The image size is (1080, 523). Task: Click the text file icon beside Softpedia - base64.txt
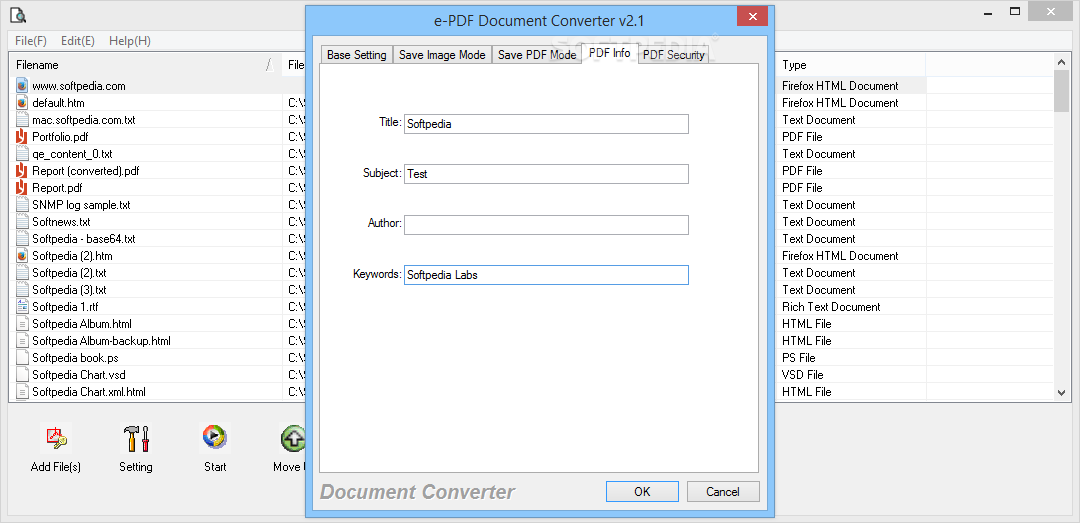pyautogui.click(x=22, y=239)
